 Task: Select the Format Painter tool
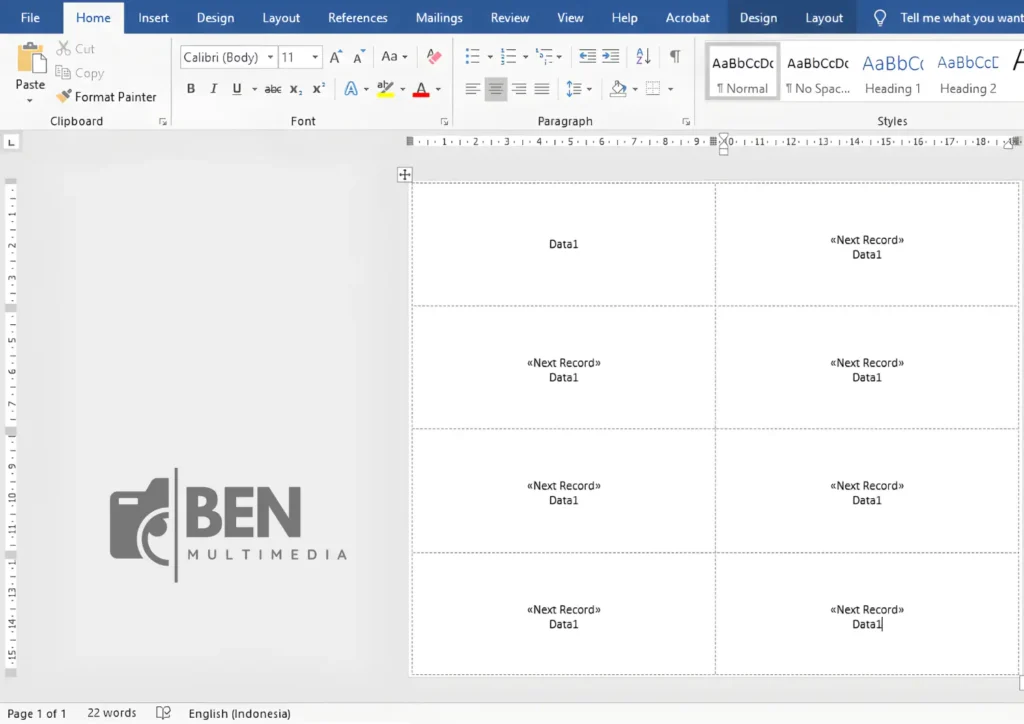(107, 96)
